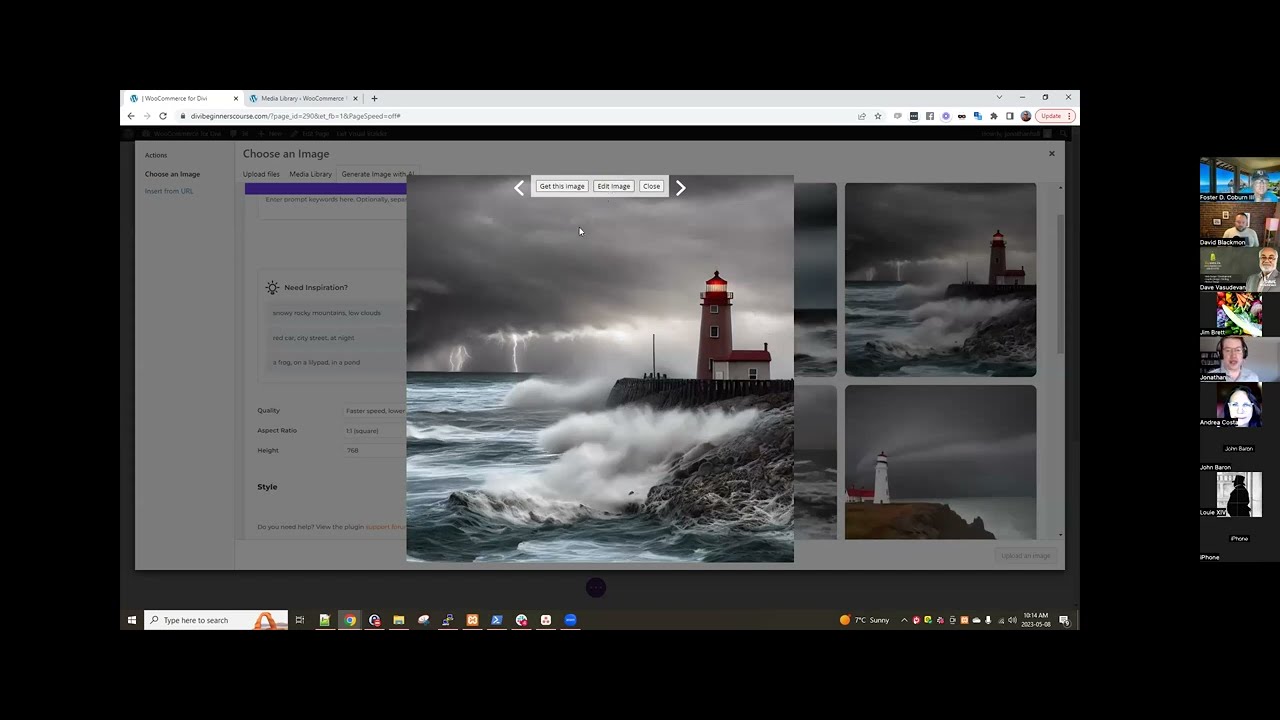This screenshot has width=1280, height=720.
Task: Open the tab search dropdown chevron
Action: coord(999,97)
